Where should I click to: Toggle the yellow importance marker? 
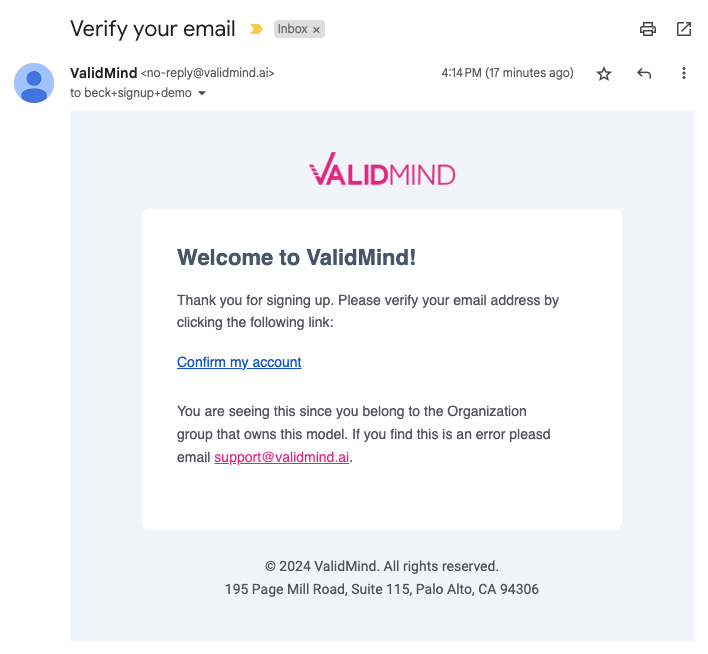(x=257, y=29)
